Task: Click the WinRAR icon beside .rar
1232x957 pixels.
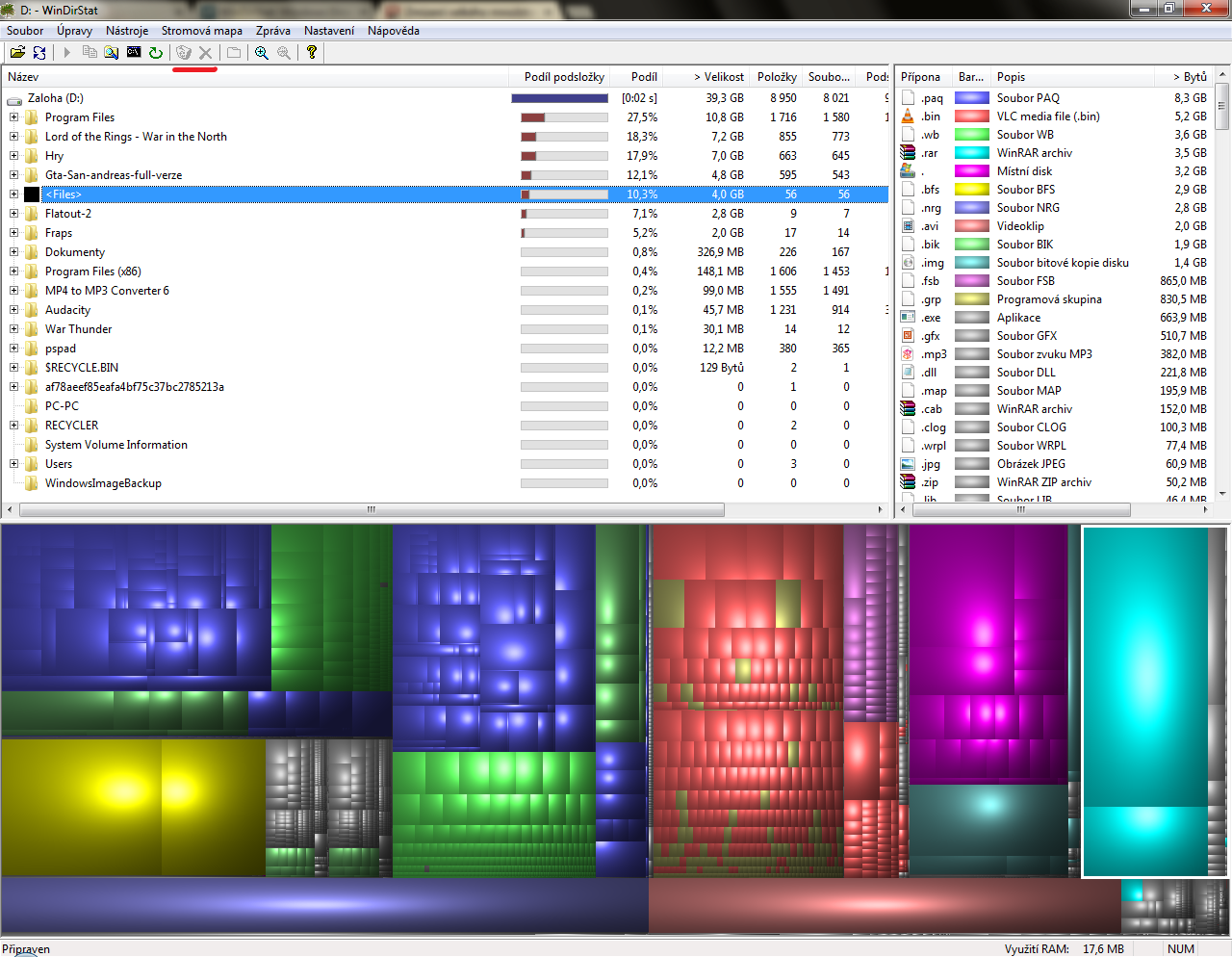Action: [908, 152]
